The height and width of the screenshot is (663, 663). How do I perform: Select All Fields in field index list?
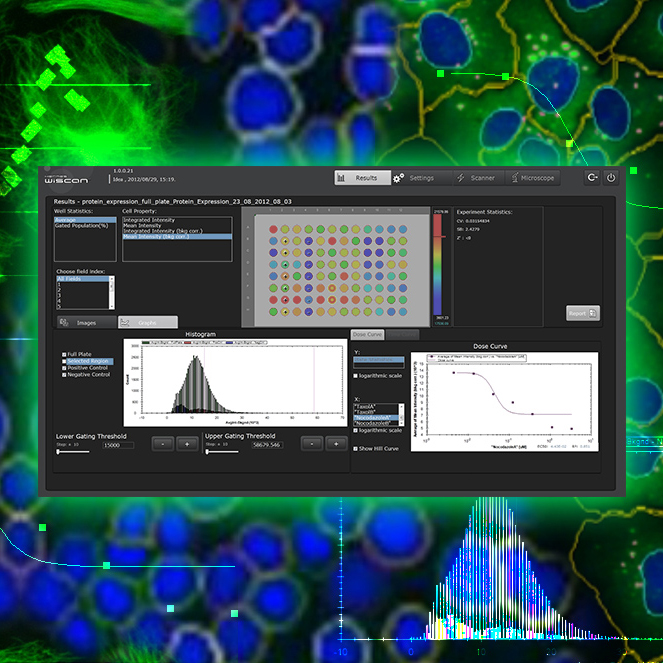(72, 279)
